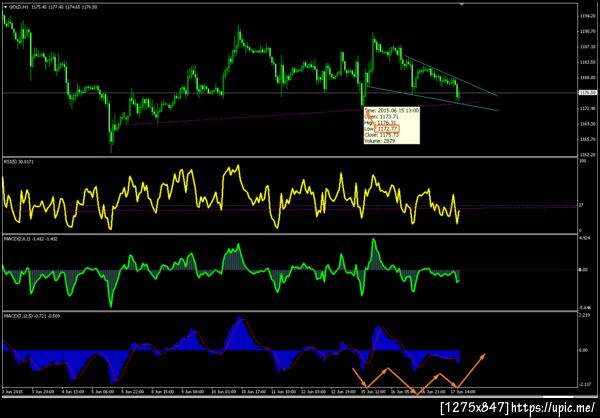Image resolution: width=600 pixels, height=418 pixels.
Task: Click the 1190.70 price scale label
Action: pyautogui.click(x=586, y=32)
